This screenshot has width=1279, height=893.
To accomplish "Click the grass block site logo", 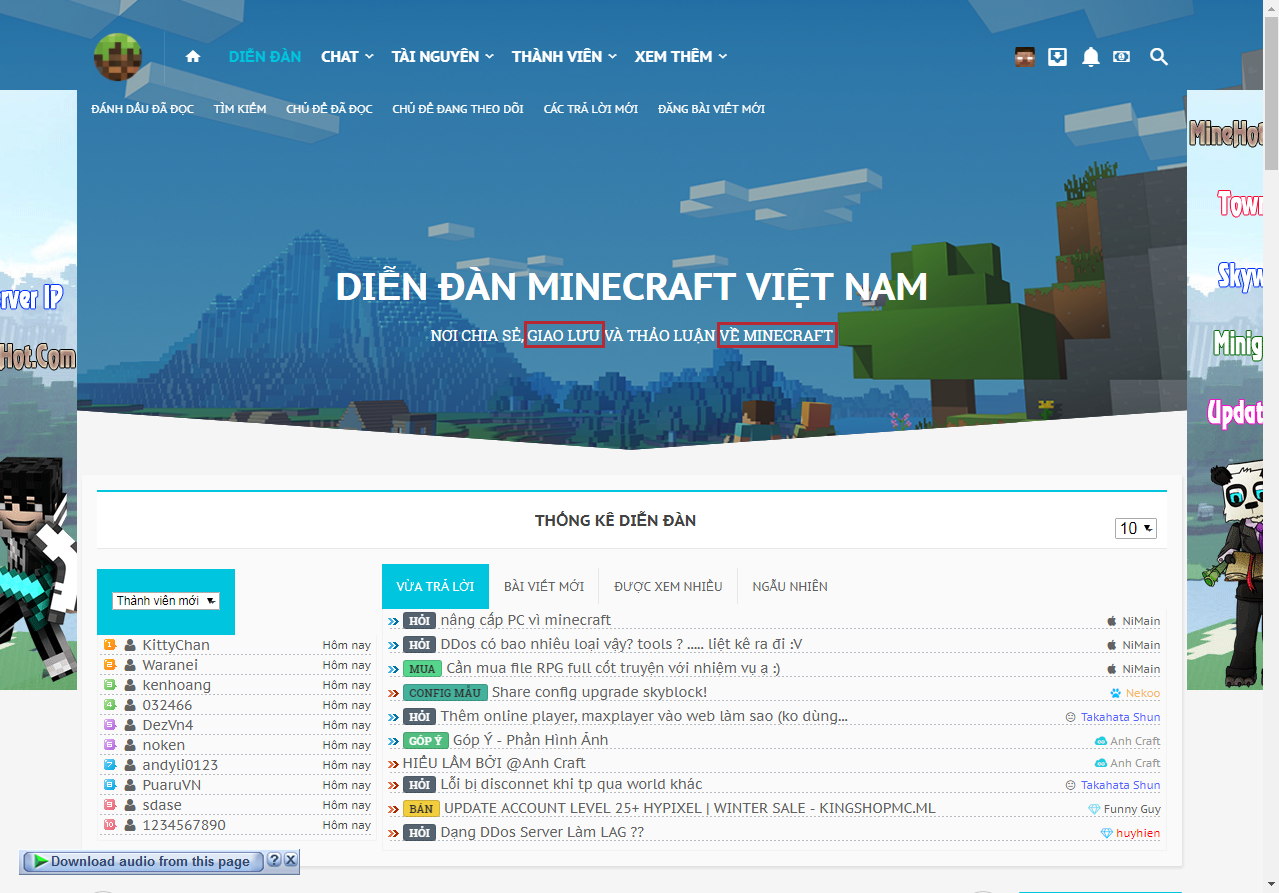I will click(x=118, y=57).
